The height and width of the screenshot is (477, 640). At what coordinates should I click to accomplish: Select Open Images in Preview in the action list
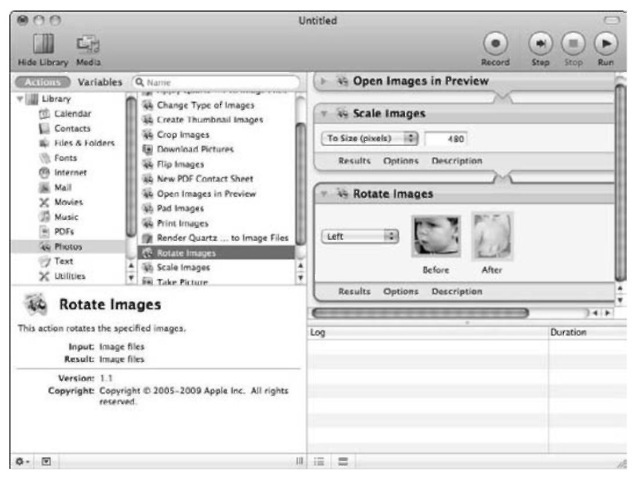(x=199, y=193)
